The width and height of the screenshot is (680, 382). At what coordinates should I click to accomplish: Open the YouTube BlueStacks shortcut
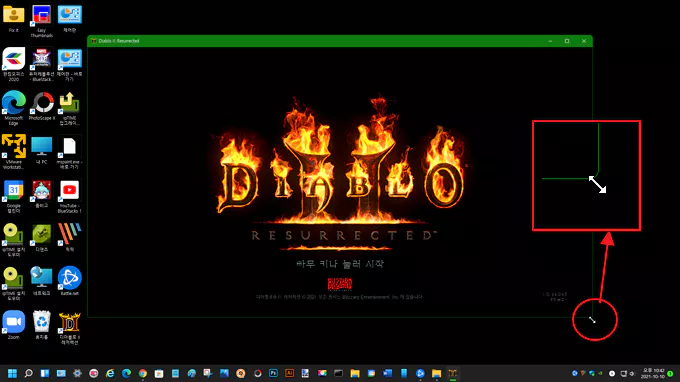(69, 196)
